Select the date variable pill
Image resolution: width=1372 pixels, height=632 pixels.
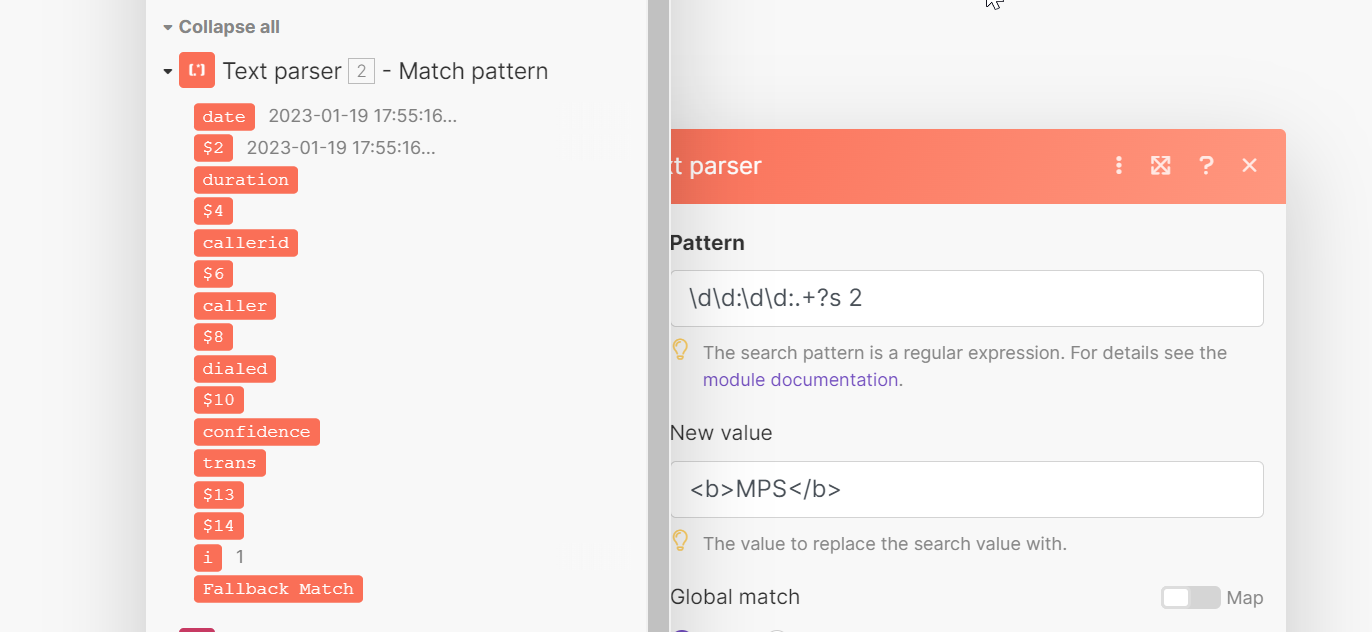click(224, 117)
